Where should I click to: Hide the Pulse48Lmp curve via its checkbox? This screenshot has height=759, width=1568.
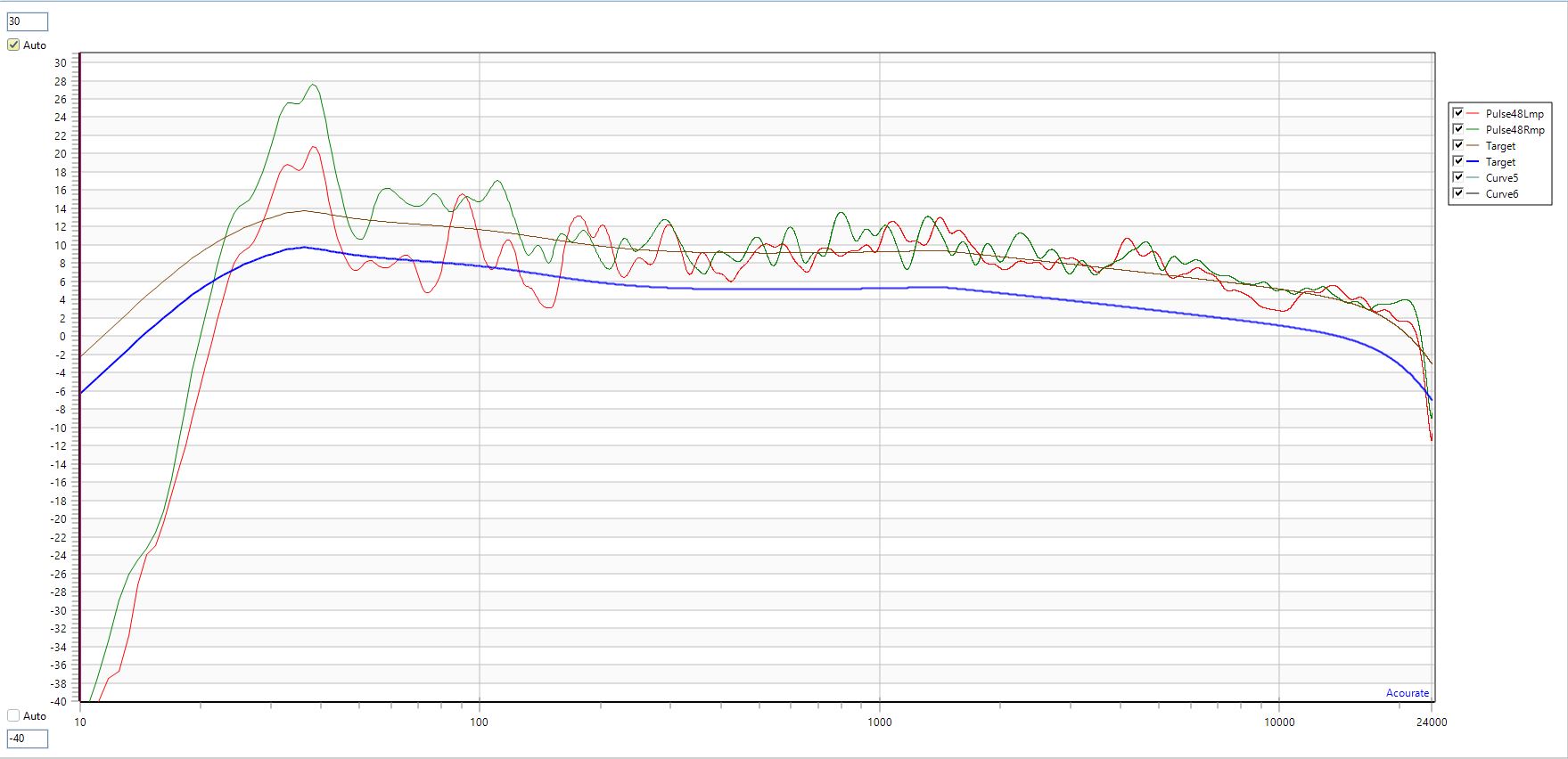[x=1458, y=113]
